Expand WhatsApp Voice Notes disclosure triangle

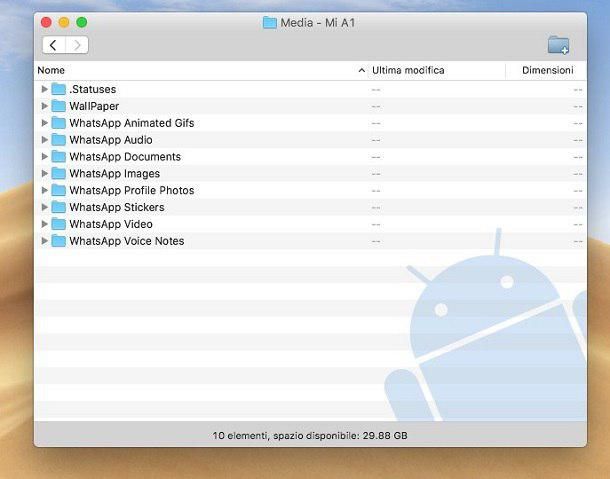(44, 241)
